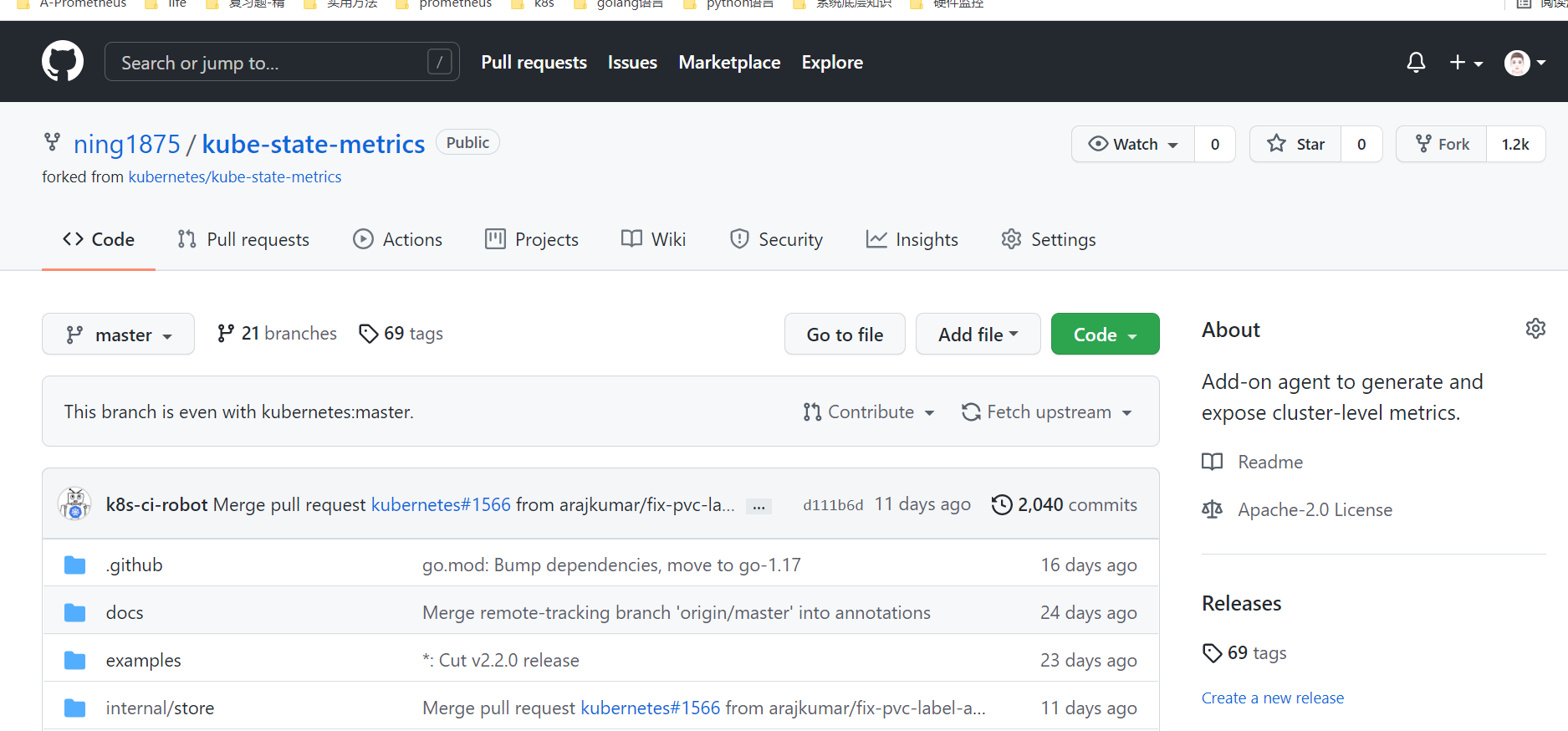Image resolution: width=1568 pixels, height=731 pixels.
Task: Expand the commit message ellipsis button
Action: point(758,507)
